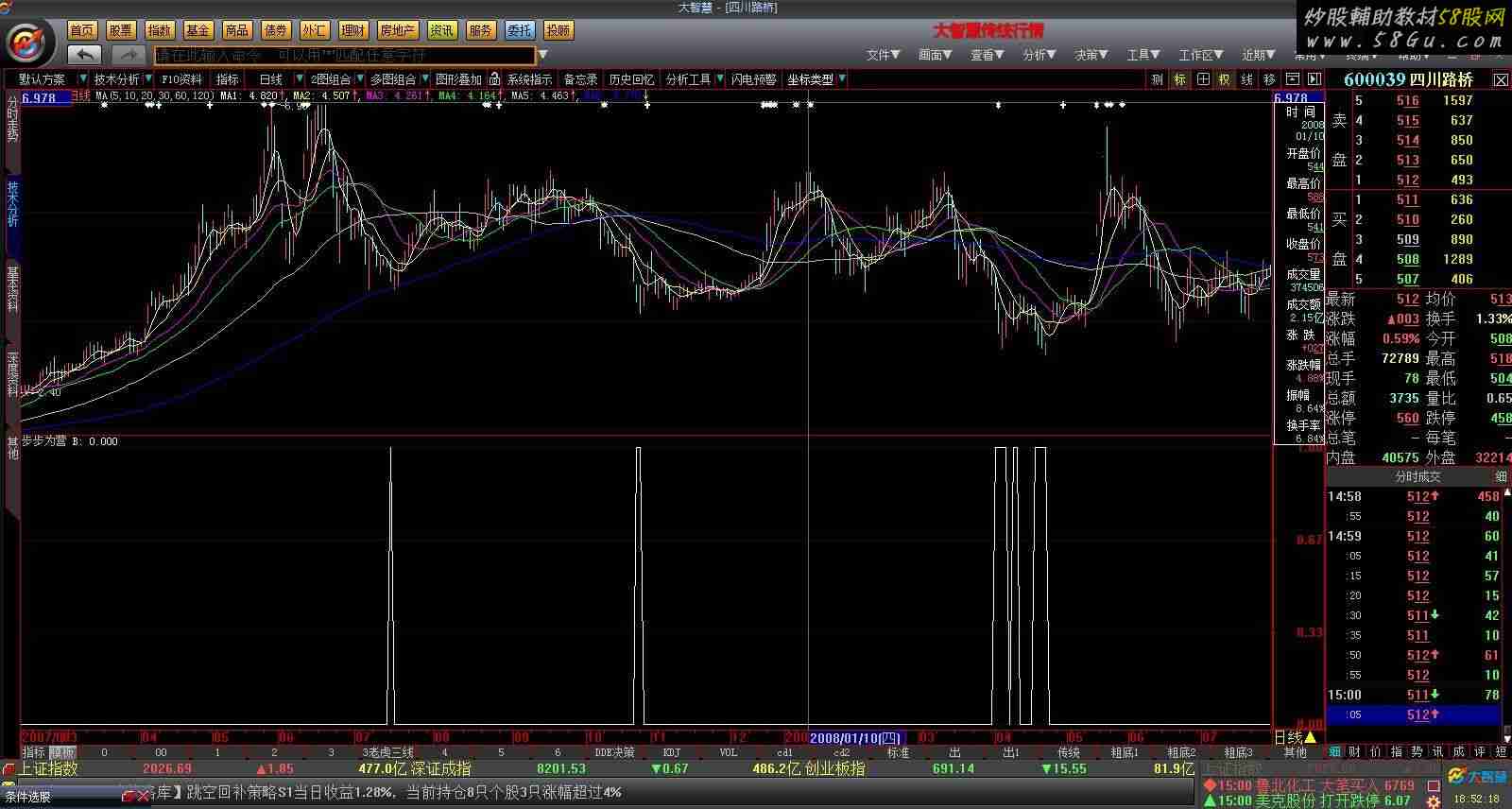Click 系统指示 toolbar item
Image resolution: width=1512 pixels, height=809 pixels.
pyautogui.click(x=529, y=79)
